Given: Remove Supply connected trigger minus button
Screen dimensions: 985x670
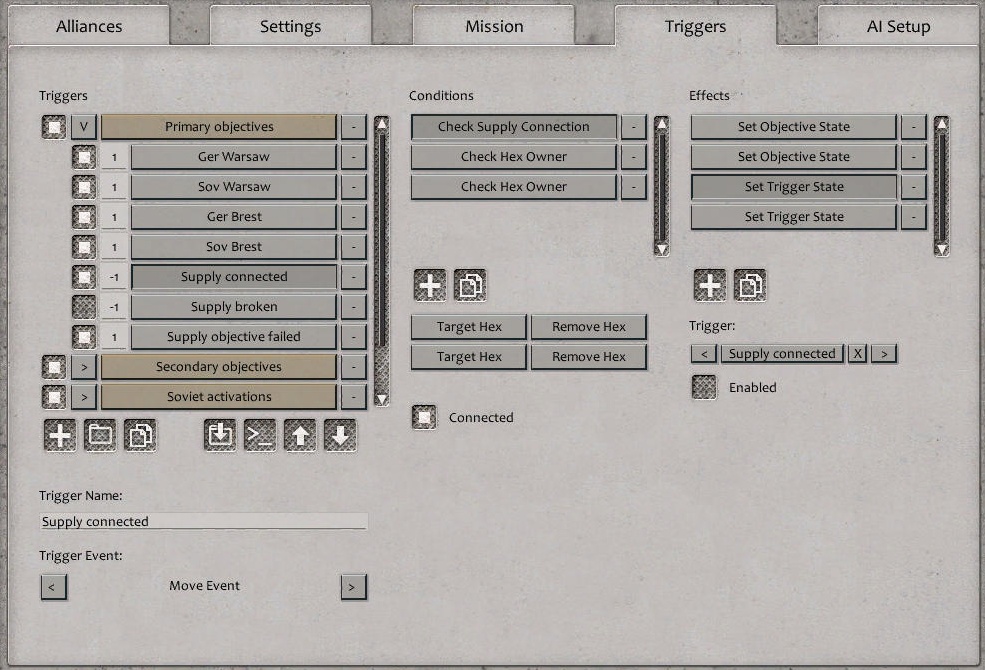Looking at the screenshot, I should tap(354, 277).
